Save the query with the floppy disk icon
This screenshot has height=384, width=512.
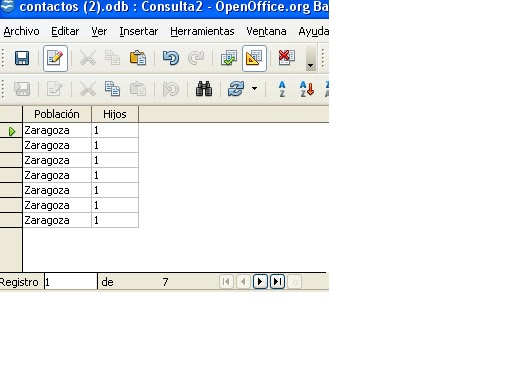[x=22, y=58]
